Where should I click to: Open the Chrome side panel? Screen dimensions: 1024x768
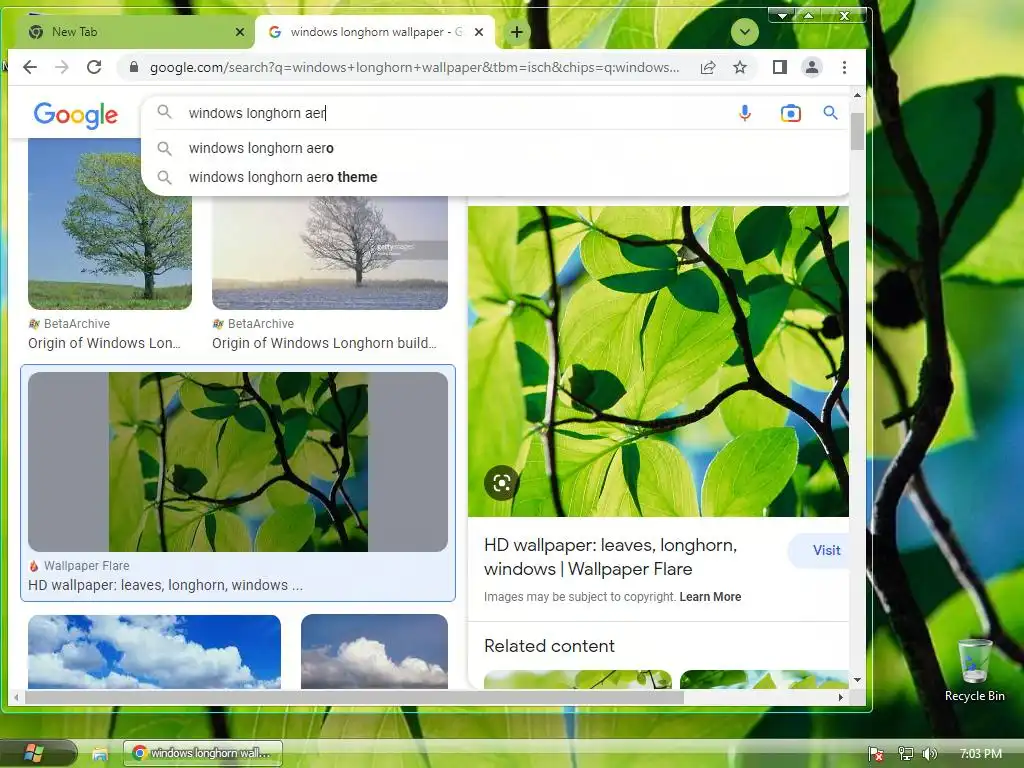coord(779,67)
